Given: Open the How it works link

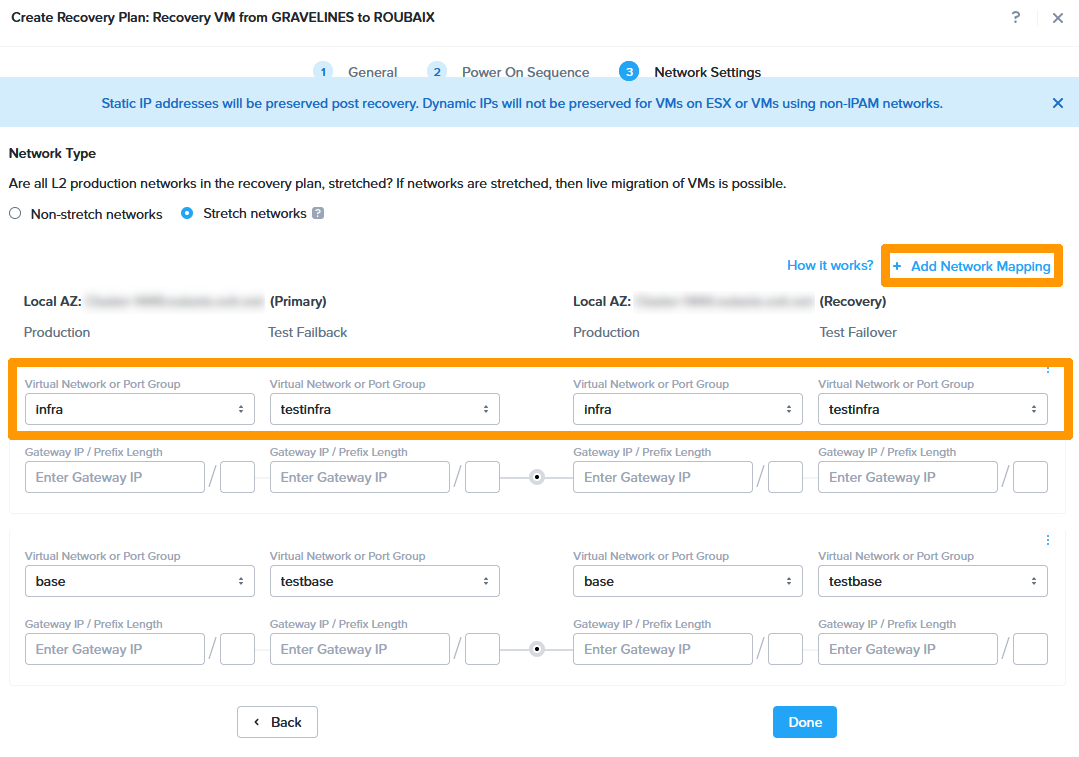Looking at the screenshot, I should (x=830, y=266).
